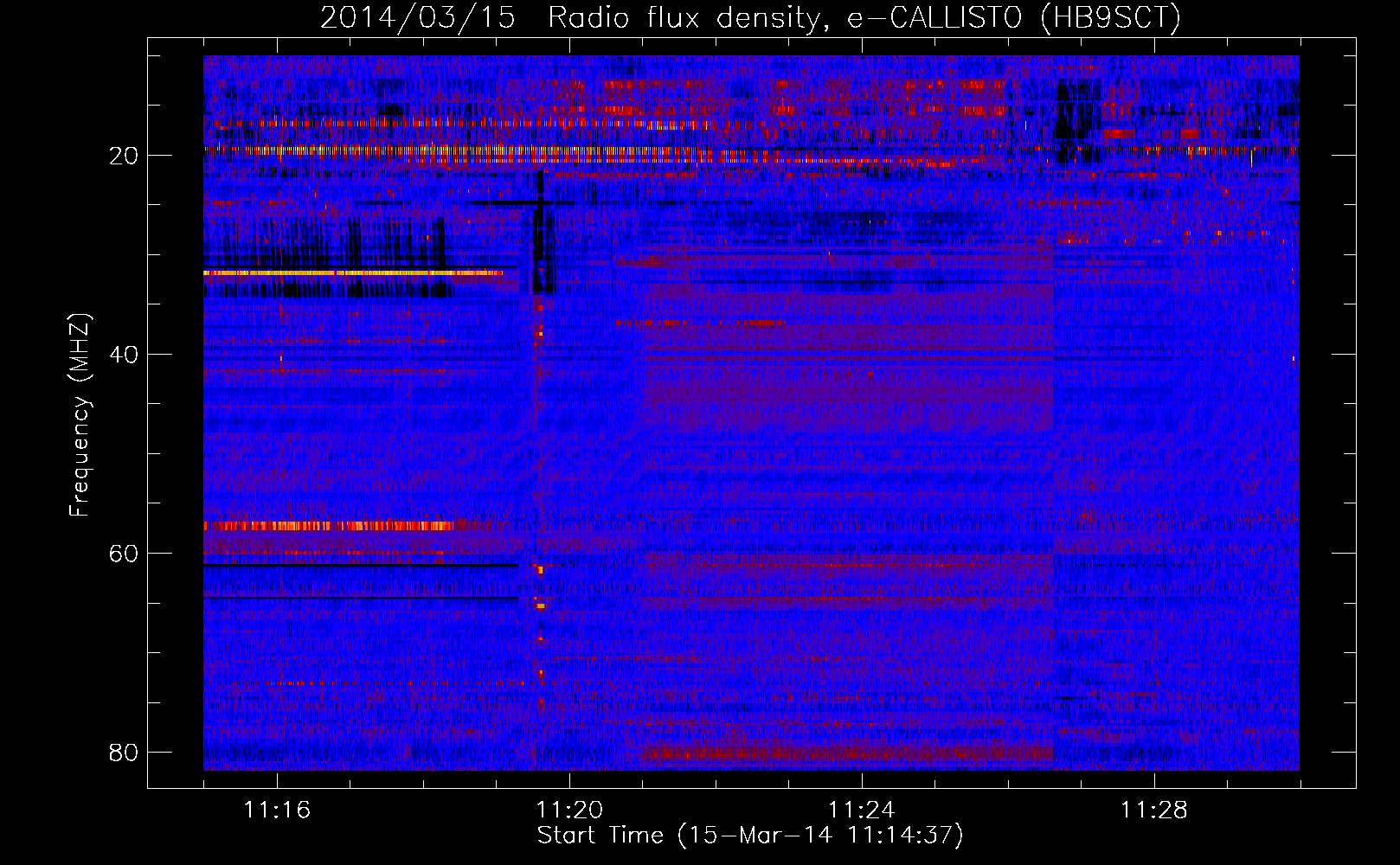
Task: Click the black horizontal line near 61 MHz
Action: coord(361,565)
